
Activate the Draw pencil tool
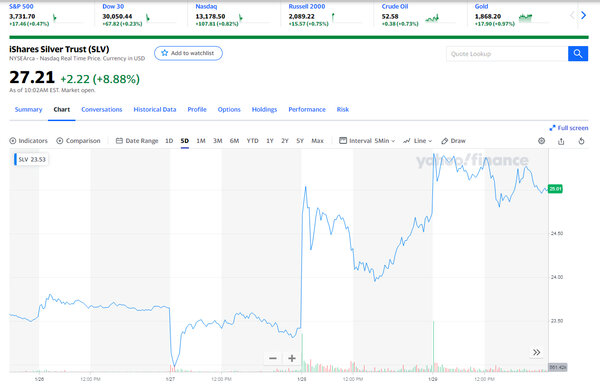tap(453, 141)
